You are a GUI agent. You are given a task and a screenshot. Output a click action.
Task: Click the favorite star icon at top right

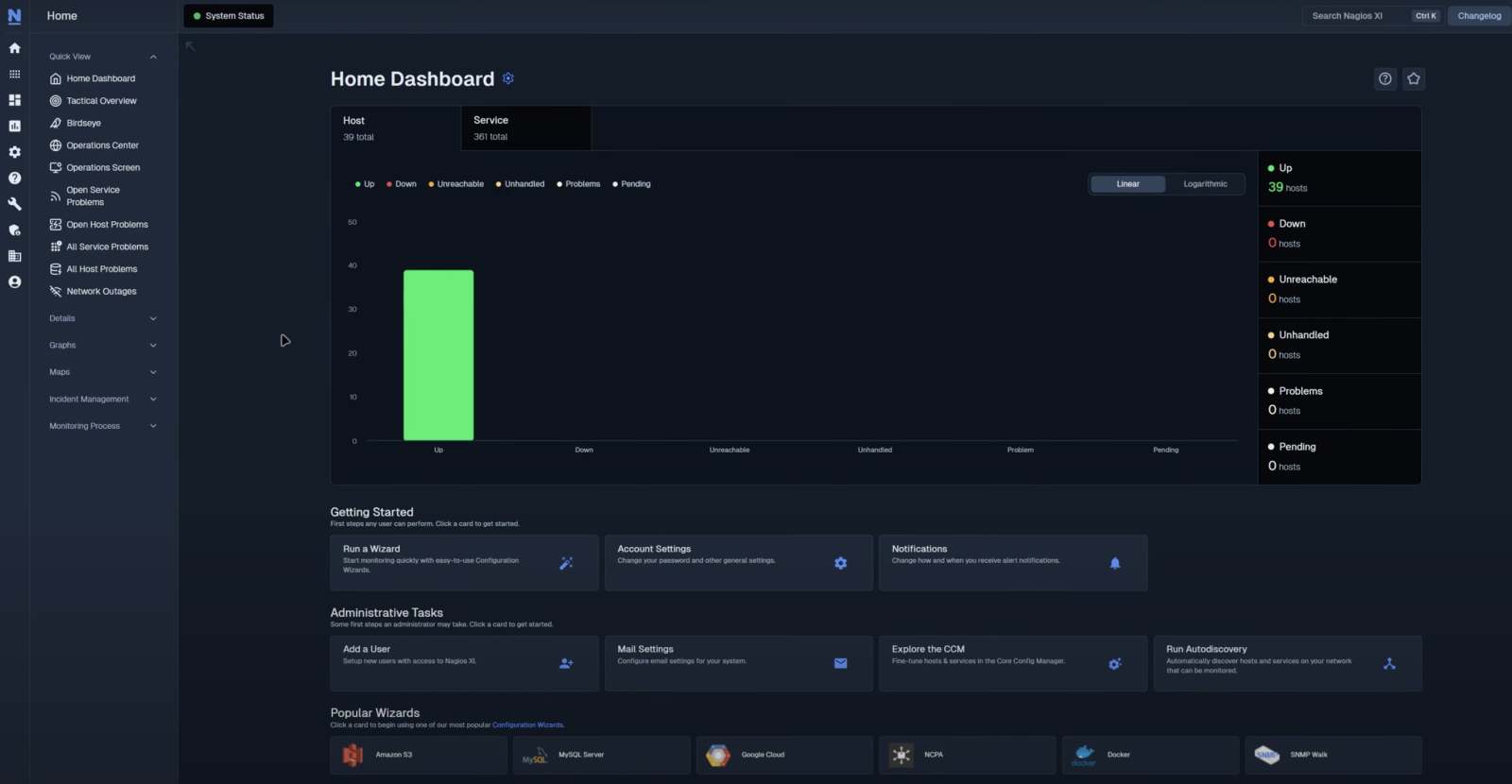pos(1414,78)
